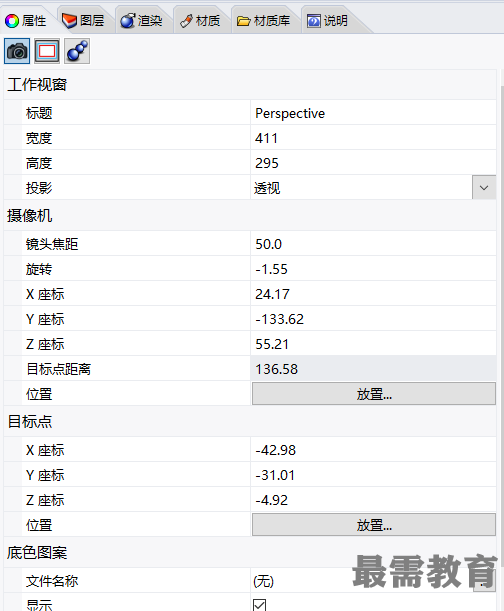
Task: Open the 材质 material tab
Action: pos(200,21)
